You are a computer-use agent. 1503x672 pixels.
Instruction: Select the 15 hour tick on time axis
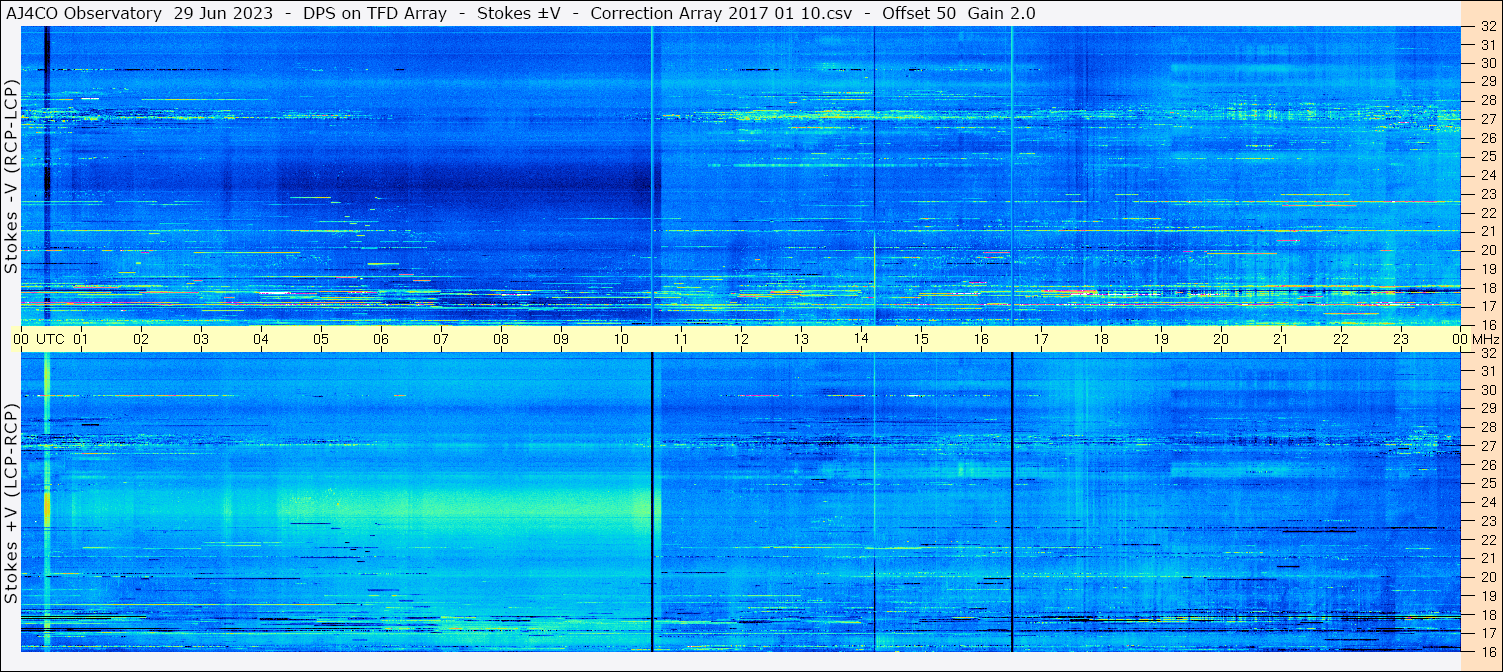pos(921,339)
